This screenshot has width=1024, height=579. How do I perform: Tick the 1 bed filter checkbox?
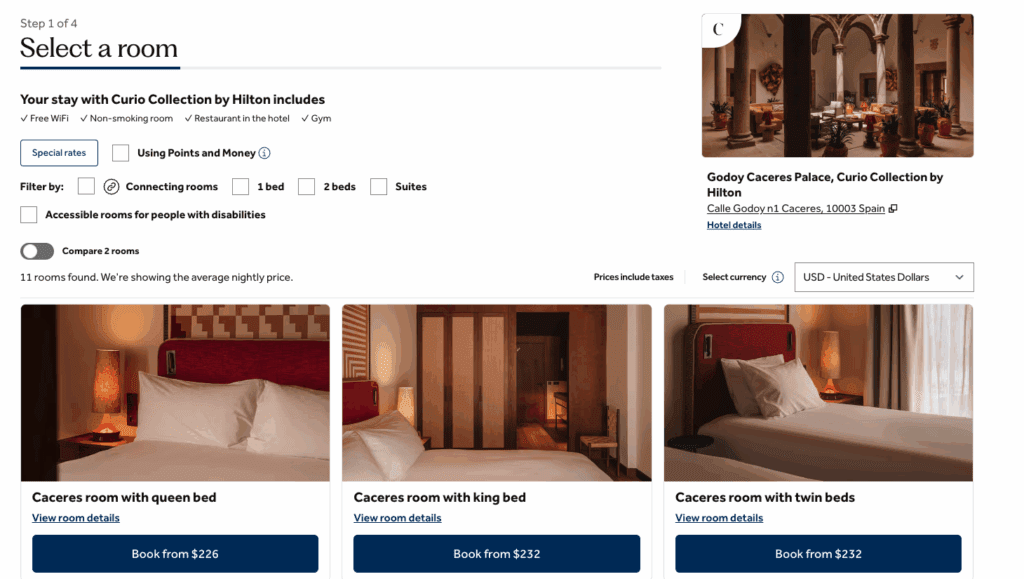pos(240,187)
